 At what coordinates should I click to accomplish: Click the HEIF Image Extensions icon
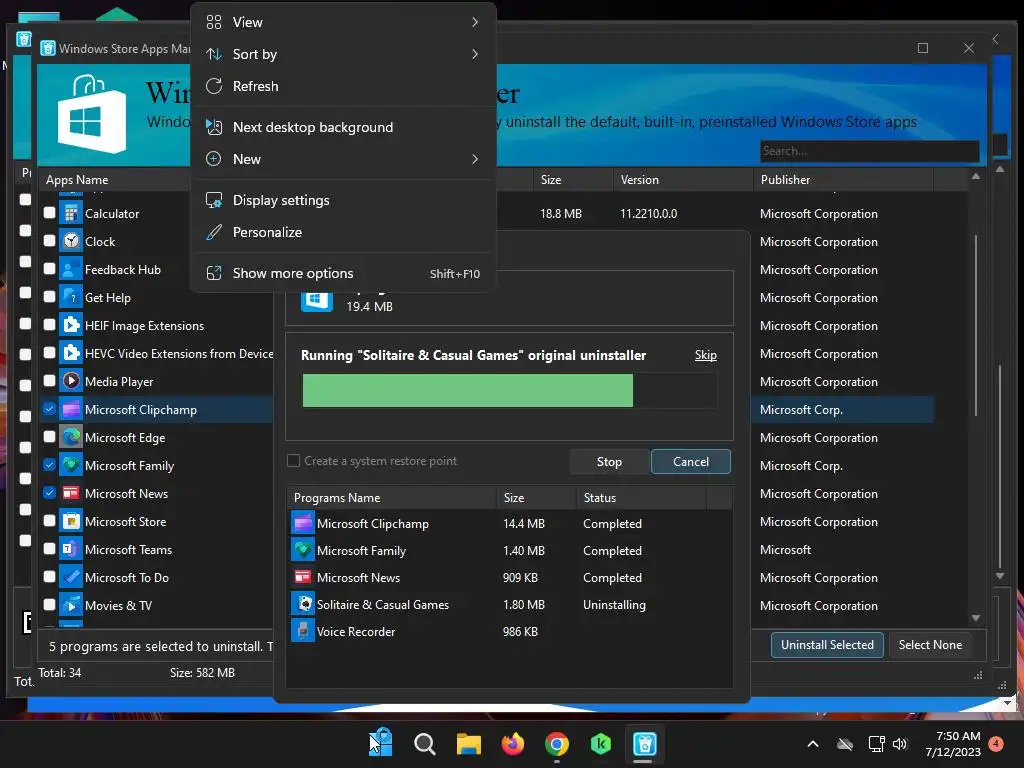coord(71,325)
